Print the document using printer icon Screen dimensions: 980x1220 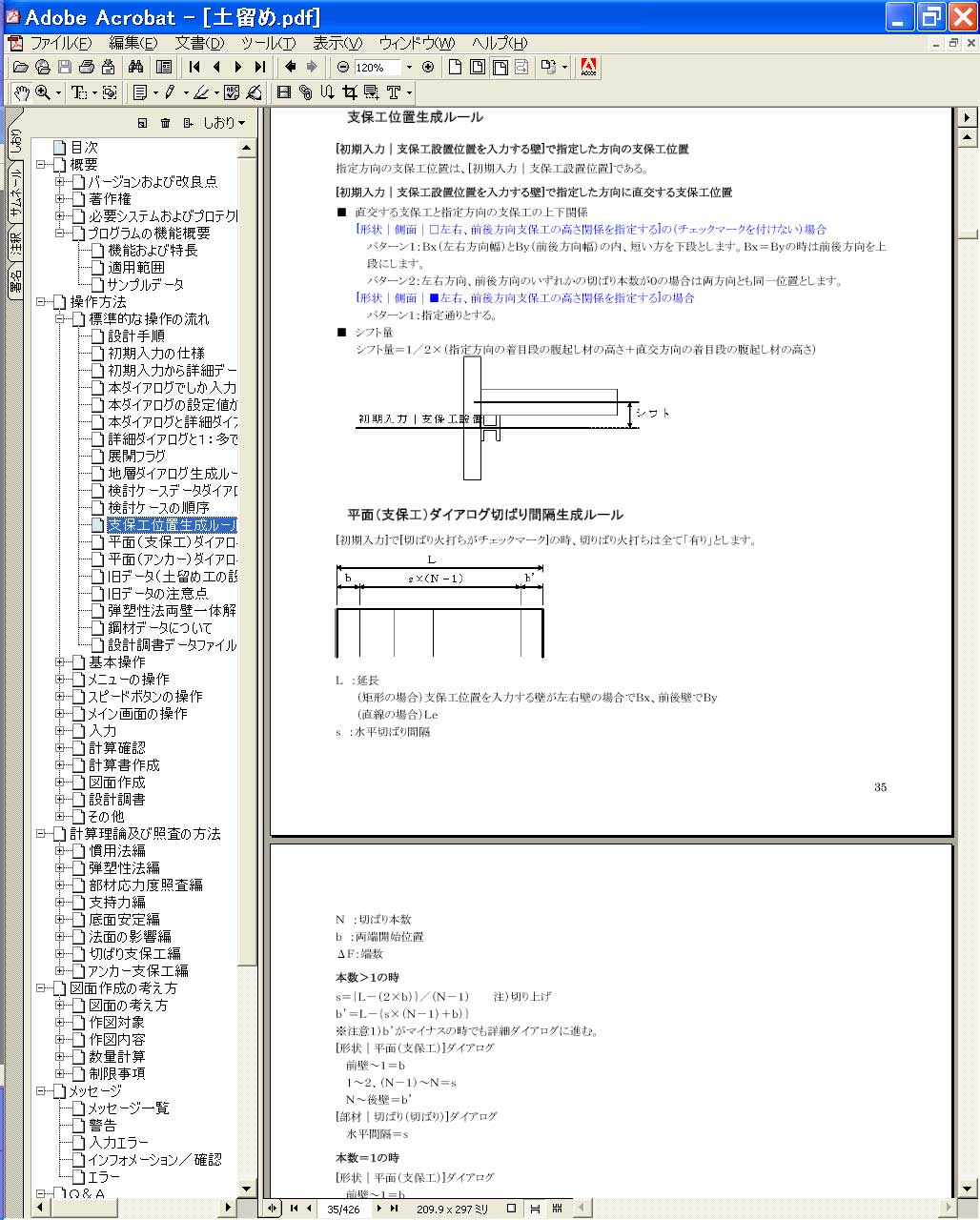click(87, 67)
